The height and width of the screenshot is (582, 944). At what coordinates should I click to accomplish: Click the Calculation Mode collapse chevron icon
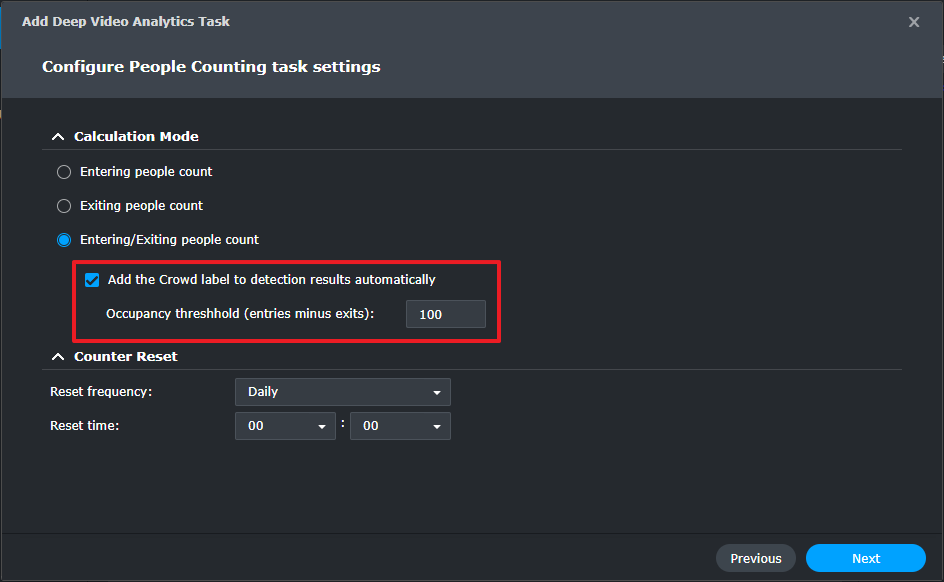[x=58, y=136]
